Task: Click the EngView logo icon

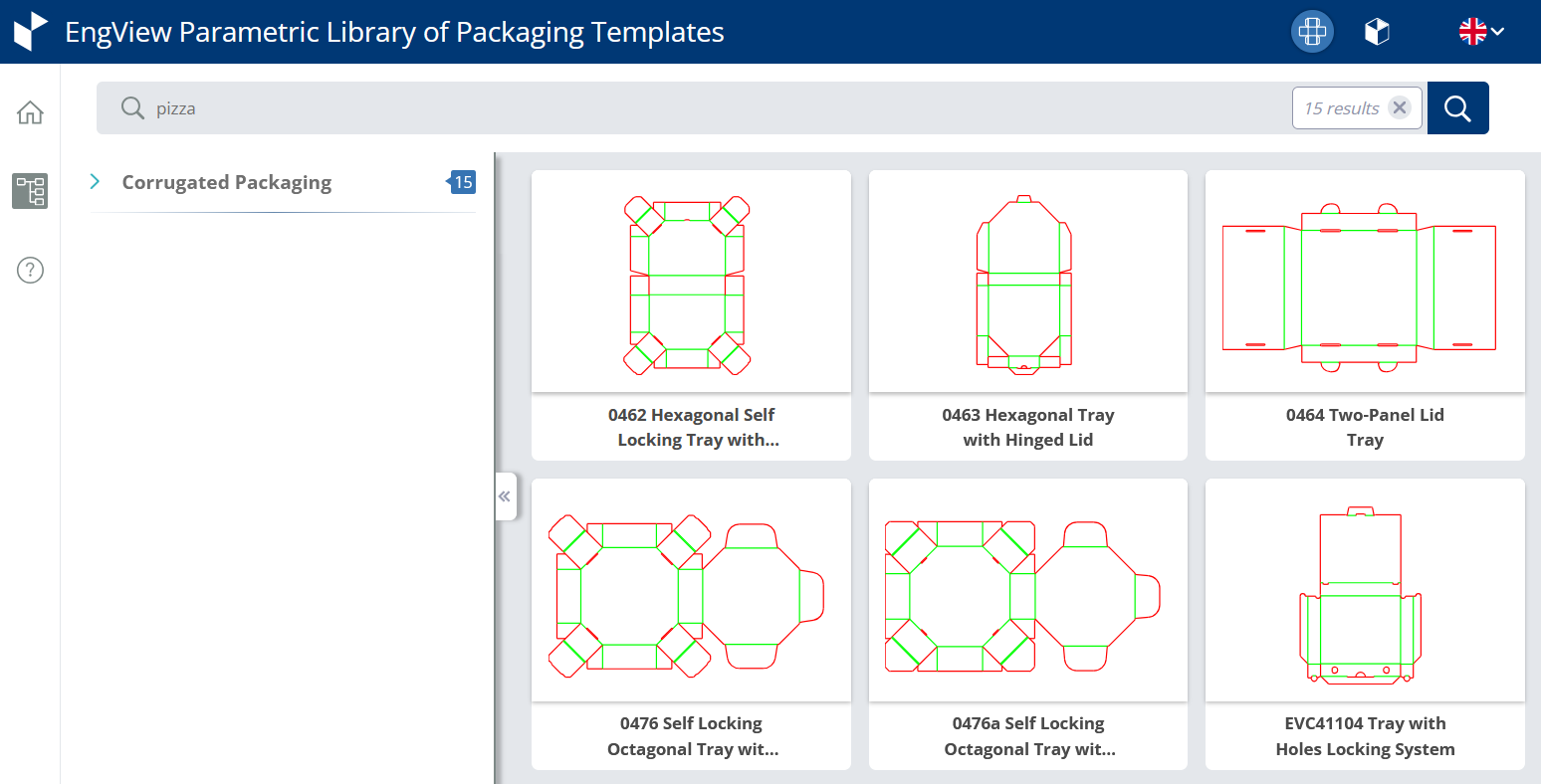Action: coord(31,32)
